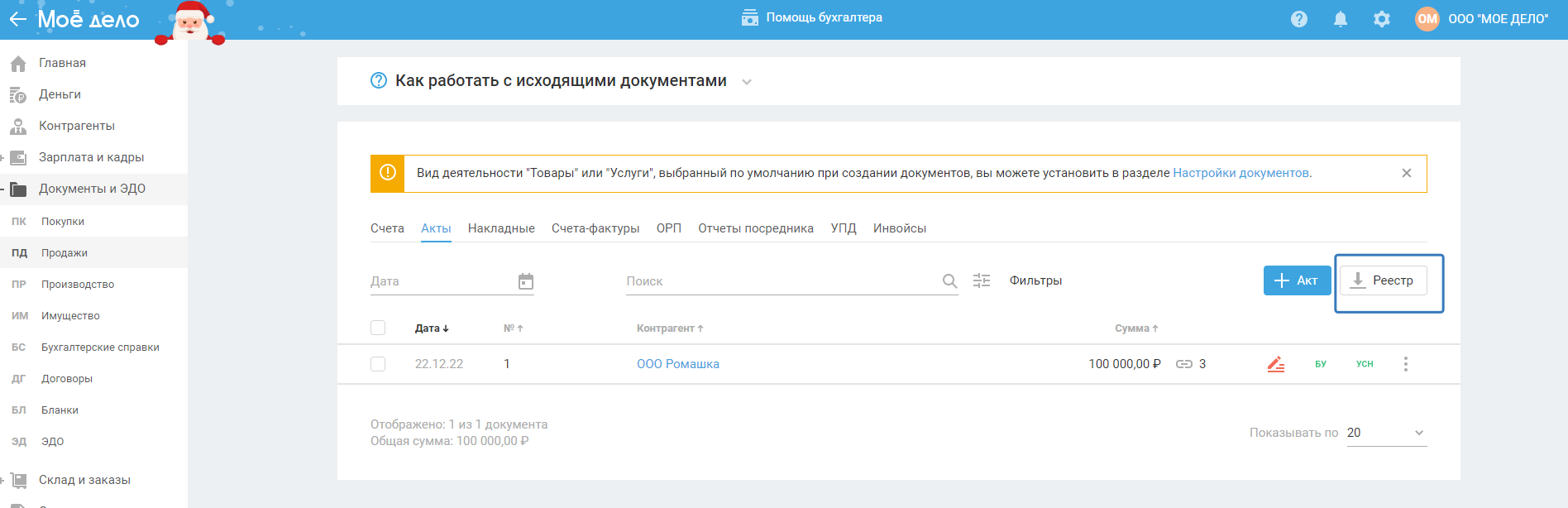This screenshot has width=1568, height=508.
Task: Close the yellow warning notice banner
Action: point(1407,173)
